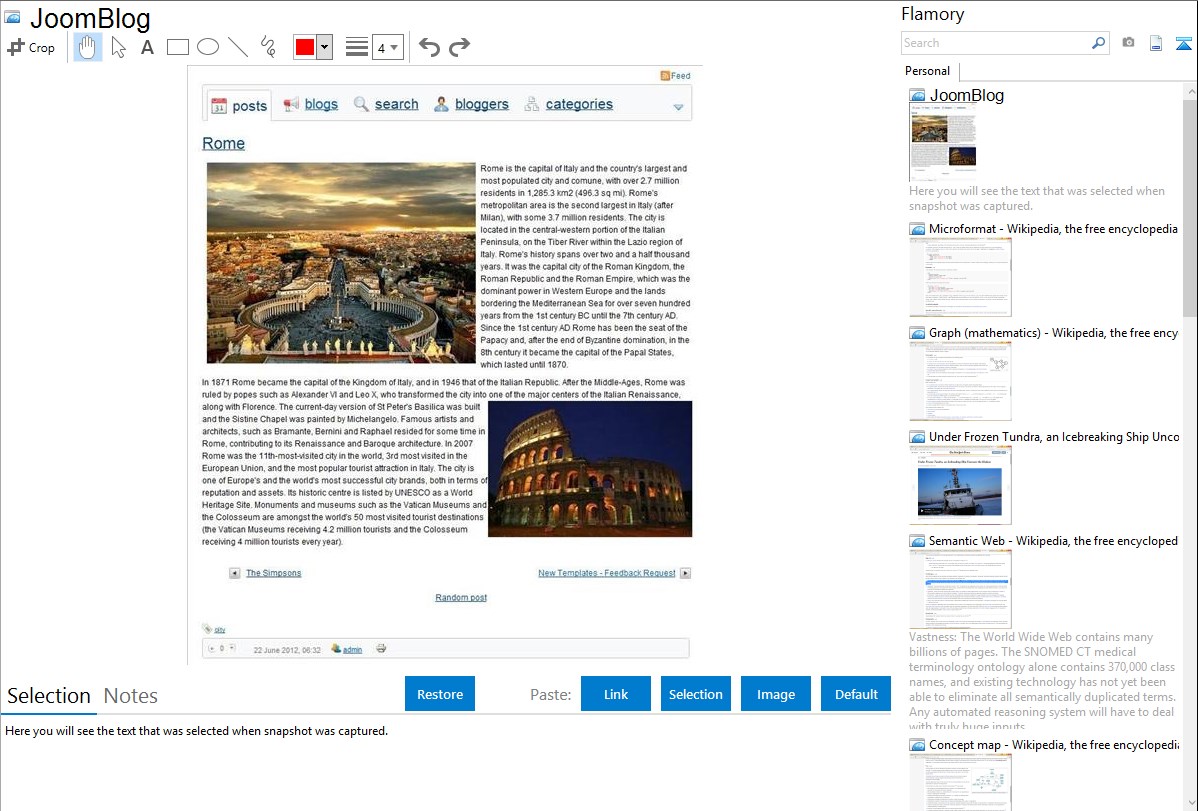Image resolution: width=1198 pixels, height=811 pixels.
Task: Click the blue triangle icon beside page icon
Action: coord(1183,43)
